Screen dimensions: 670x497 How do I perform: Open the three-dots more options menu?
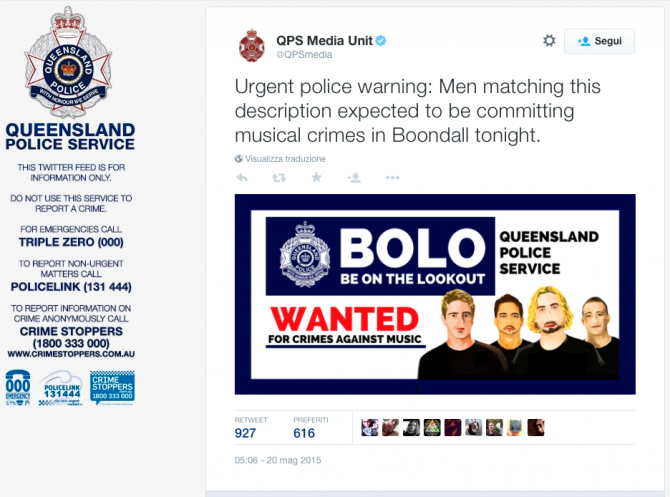tap(392, 177)
